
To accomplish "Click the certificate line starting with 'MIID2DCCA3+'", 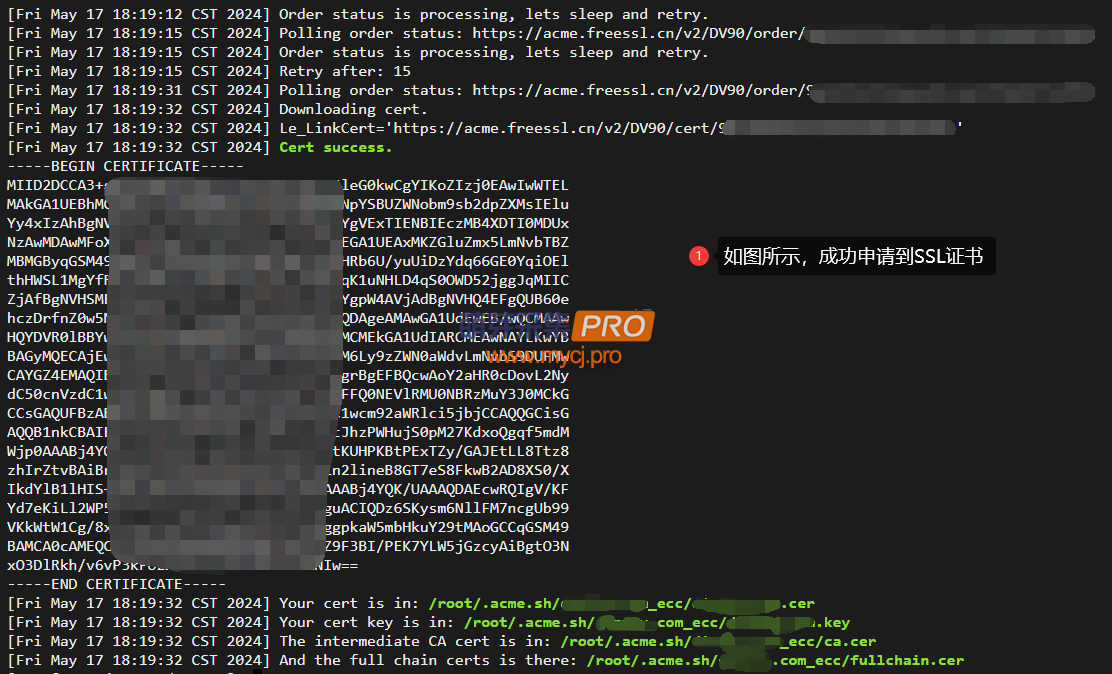I will click(x=288, y=185).
